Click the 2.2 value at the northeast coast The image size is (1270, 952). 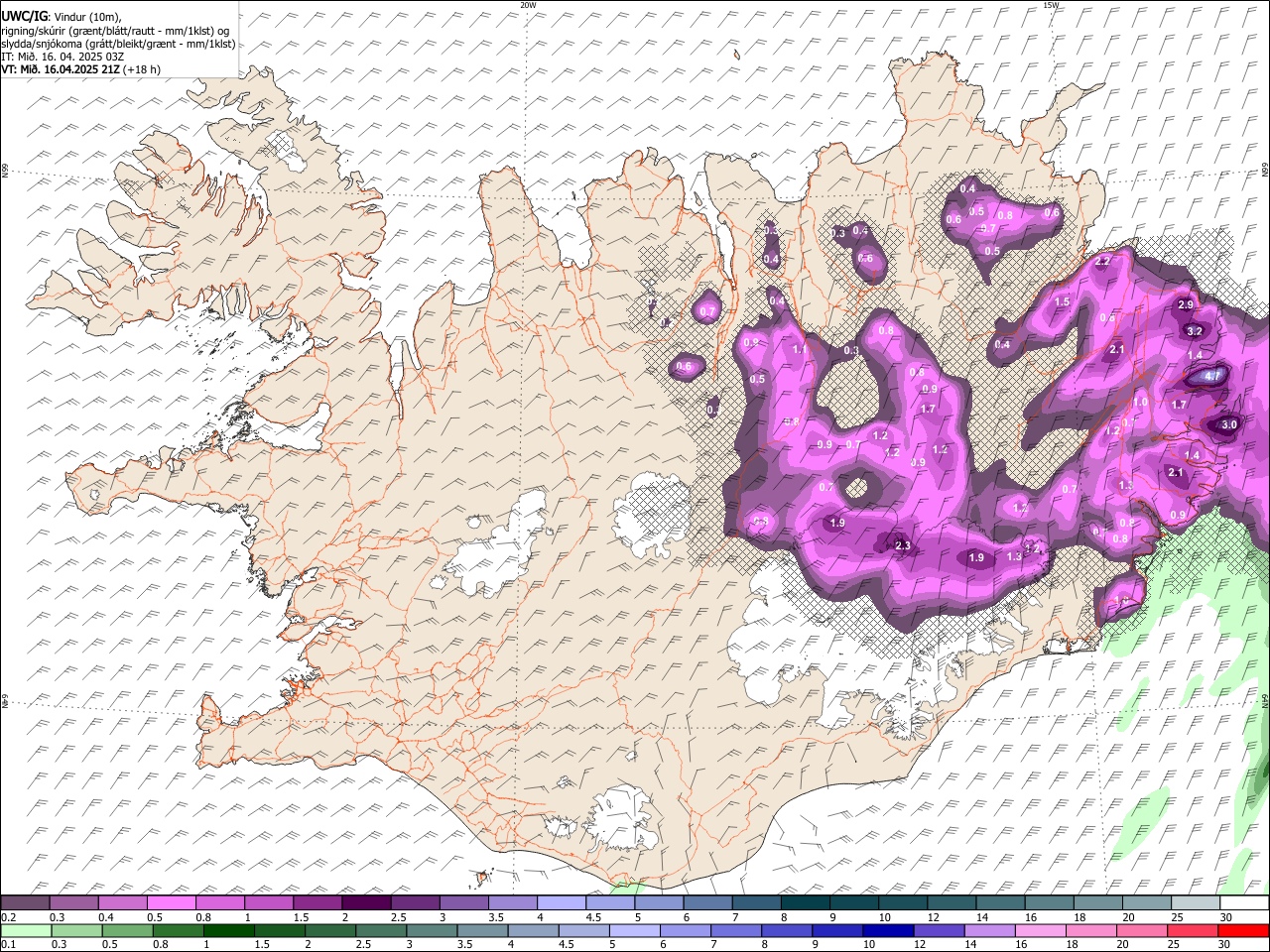point(1102,261)
